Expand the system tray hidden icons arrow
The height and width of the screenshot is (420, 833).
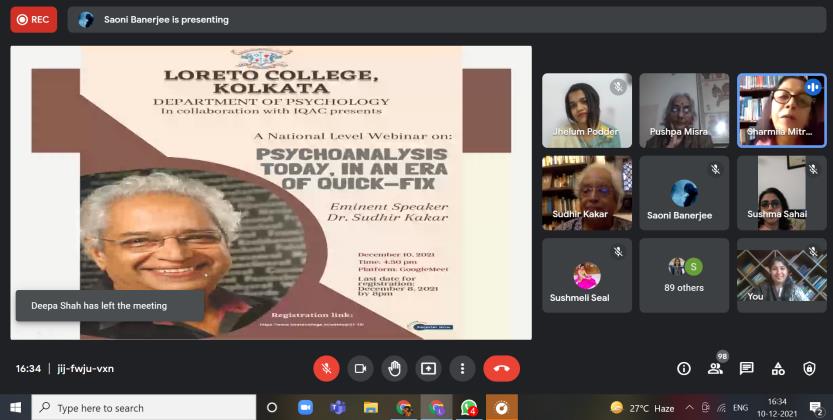pos(688,408)
